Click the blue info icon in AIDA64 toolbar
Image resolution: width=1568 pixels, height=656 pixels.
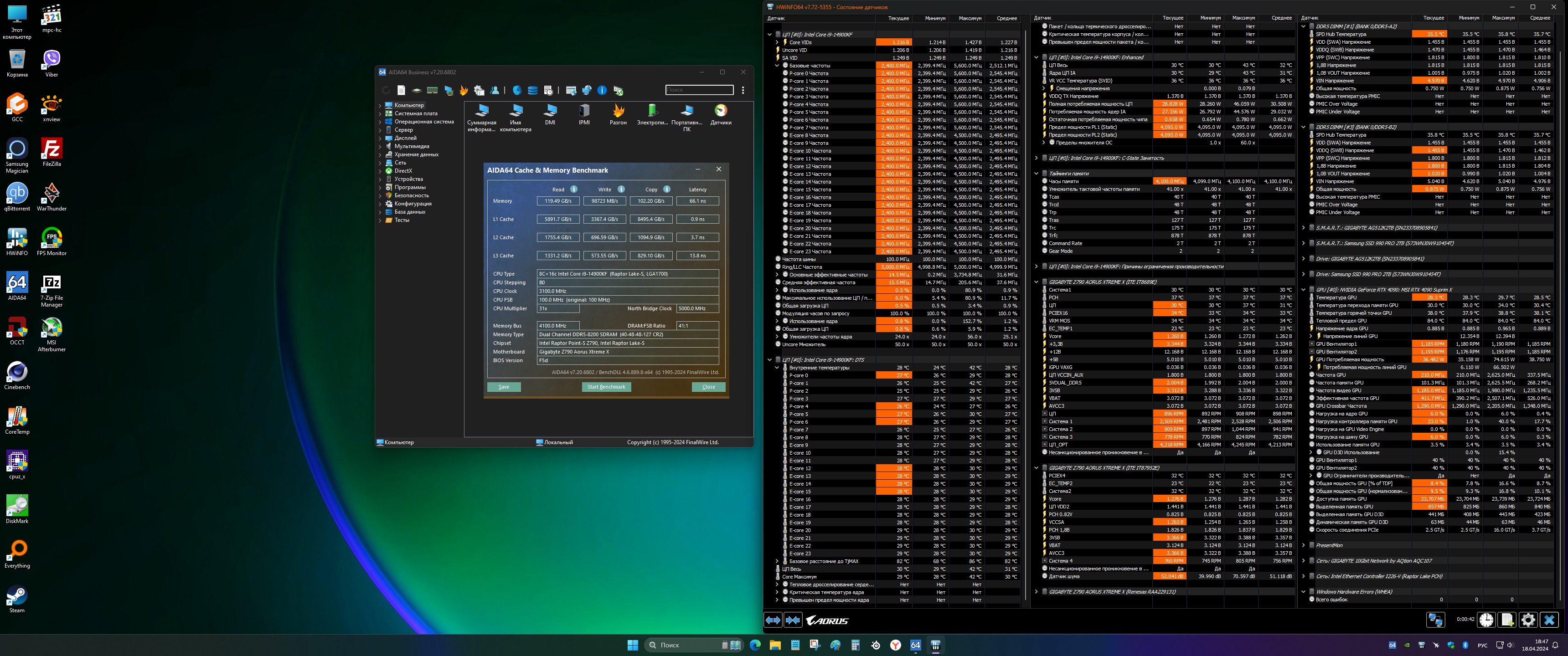click(602, 90)
